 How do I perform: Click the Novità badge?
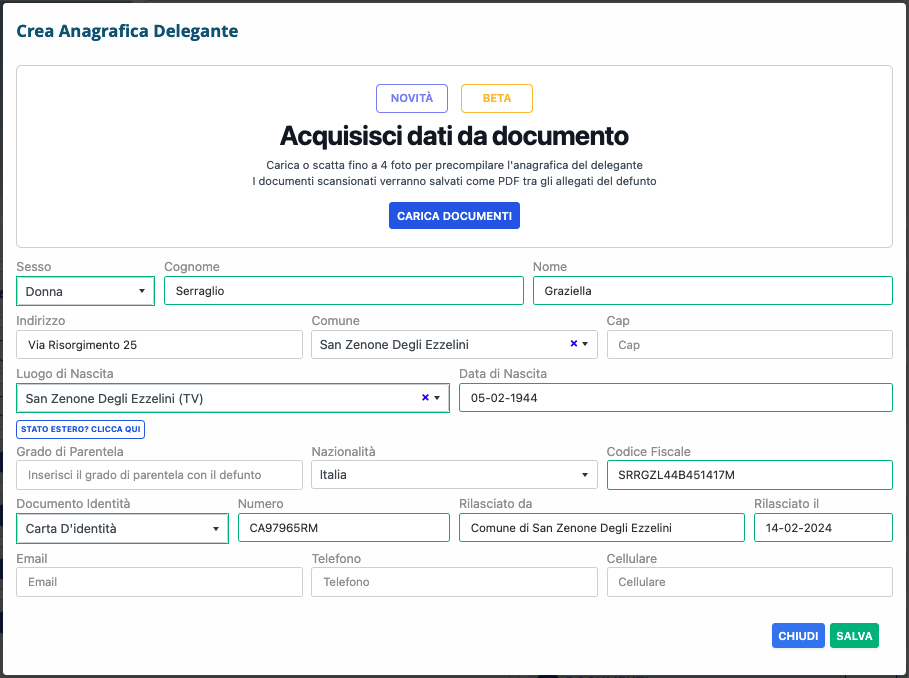click(x=412, y=98)
